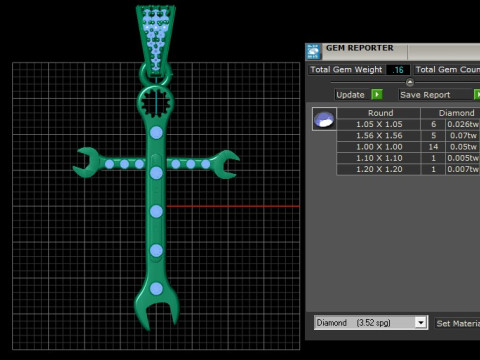The image size is (480, 360).
Task: Click the Total Gem Weight value .16
Action: point(398,70)
